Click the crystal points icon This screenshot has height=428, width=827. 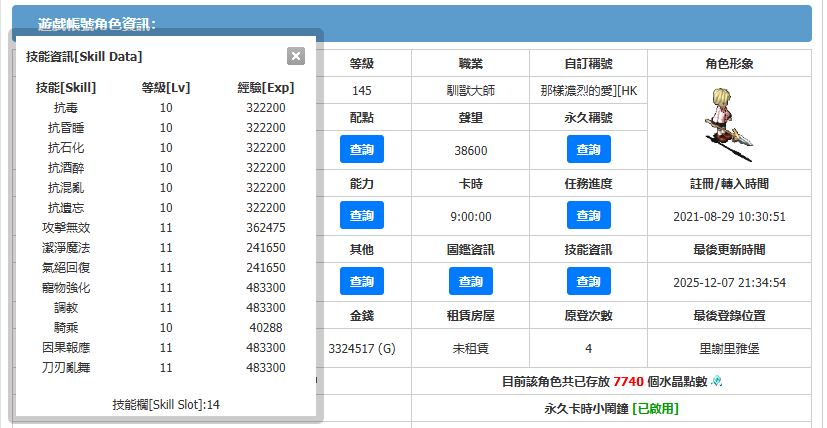click(x=716, y=381)
